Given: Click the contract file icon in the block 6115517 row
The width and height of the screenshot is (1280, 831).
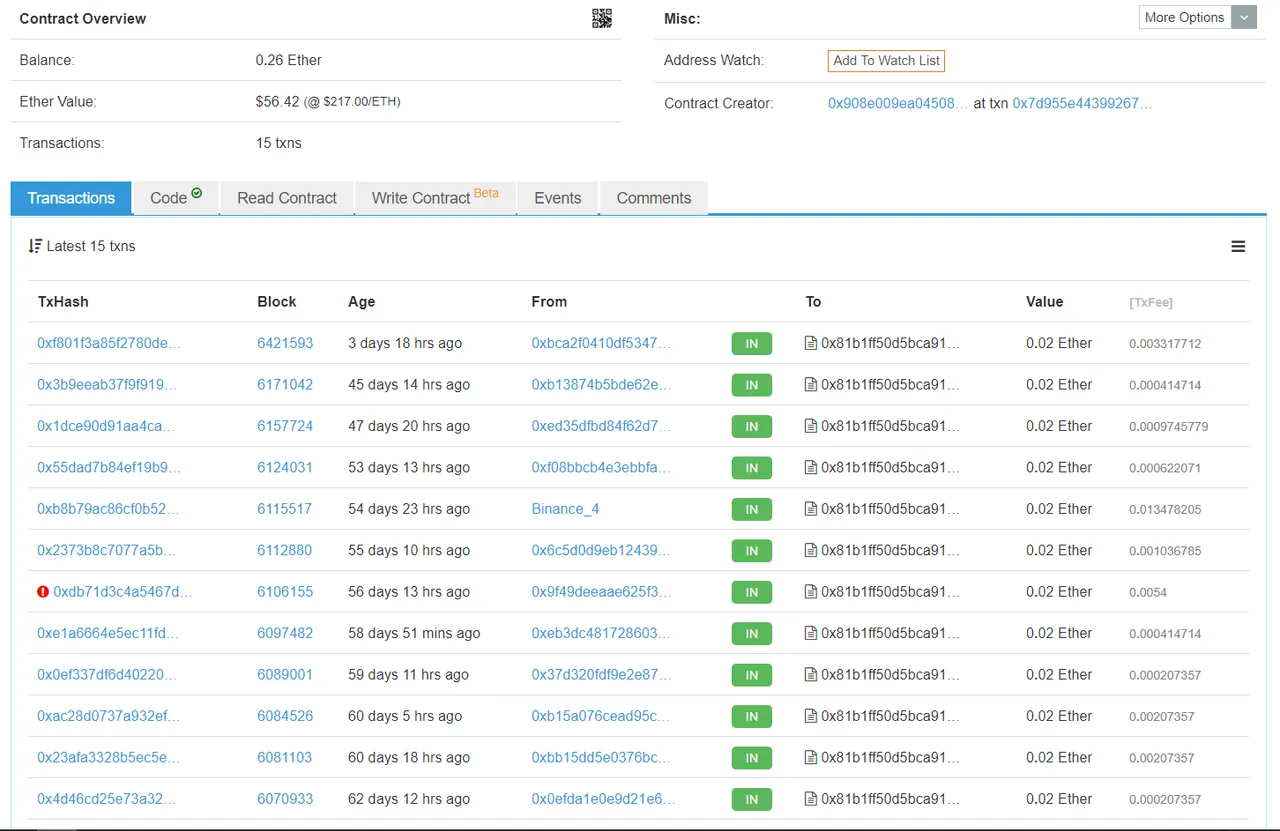Looking at the screenshot, I should pyautogui.click(x=811, y=509).
